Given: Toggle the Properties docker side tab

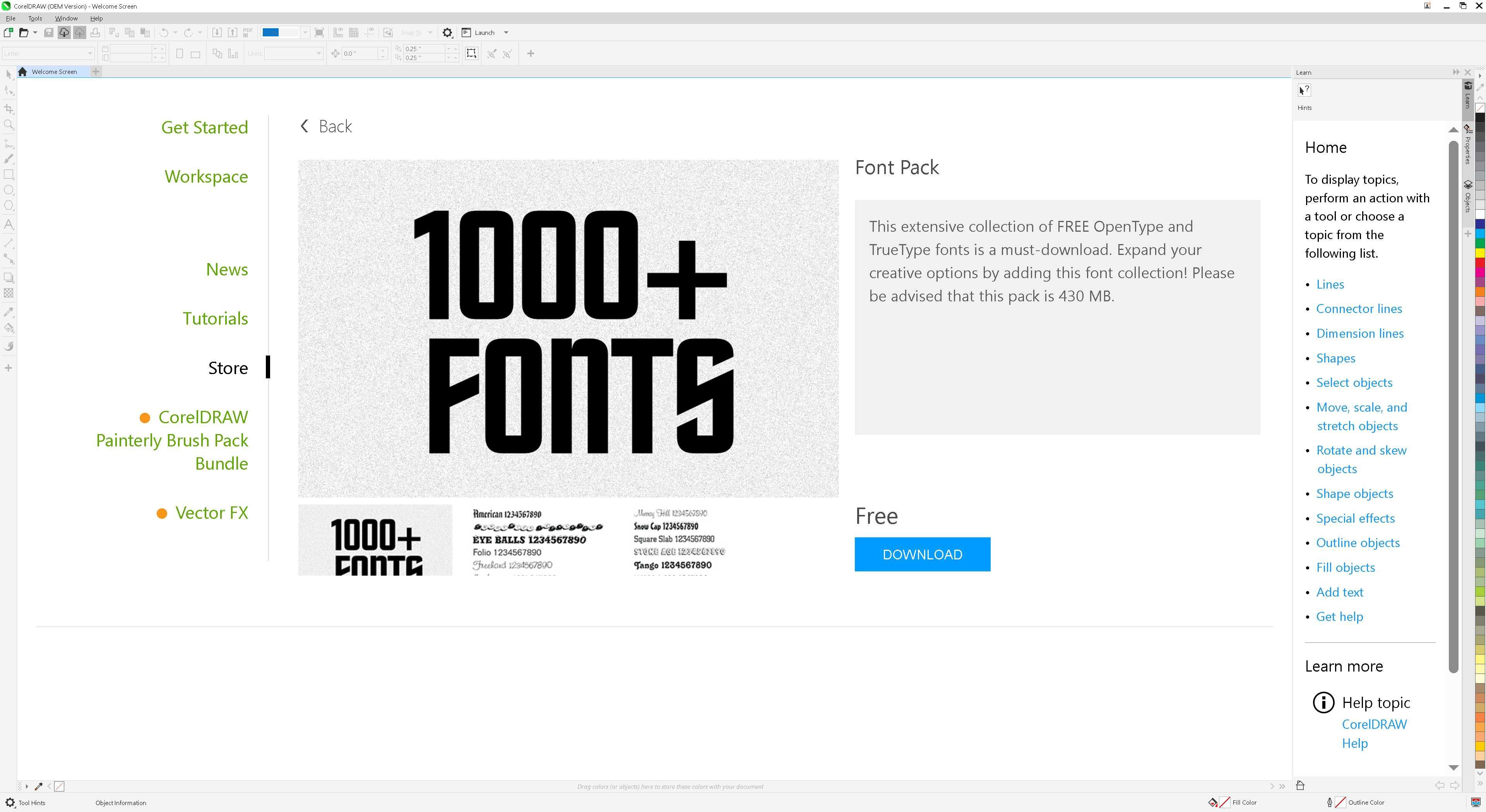Looking at the screenshot, I should point(1468,144).
